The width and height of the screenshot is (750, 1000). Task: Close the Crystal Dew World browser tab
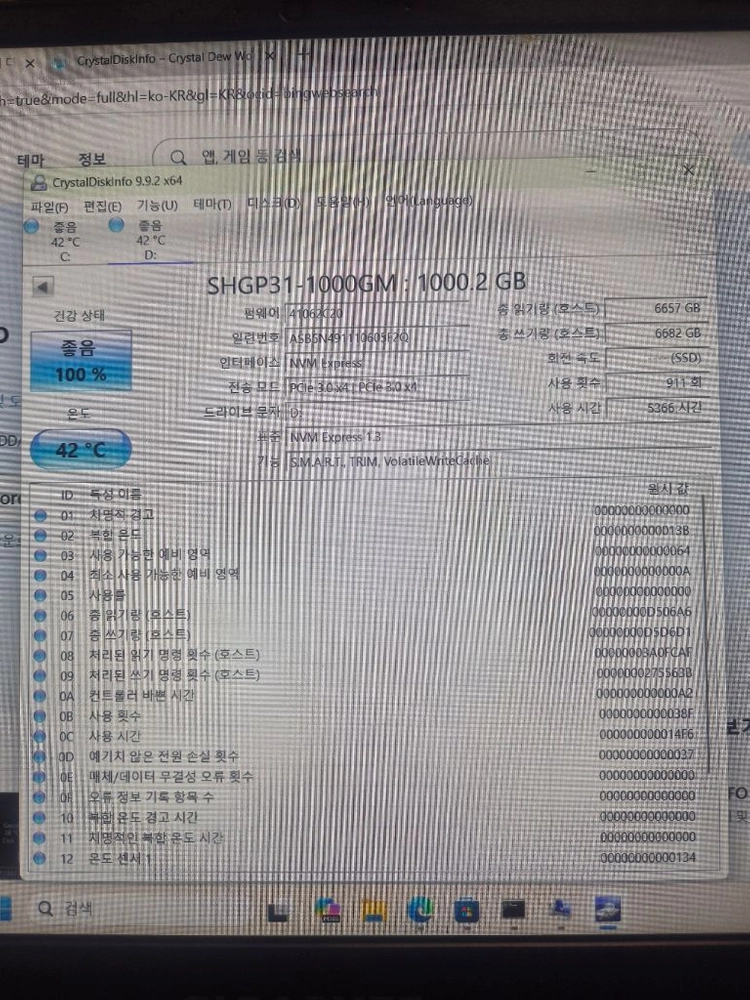pos(270,56)
